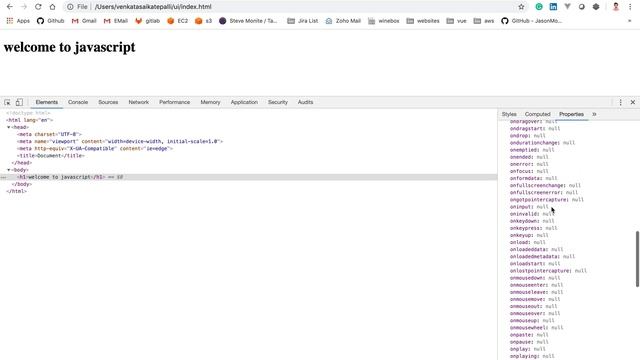
Task: Click the welcome to javascript page heading
Action: pos(69,47)
